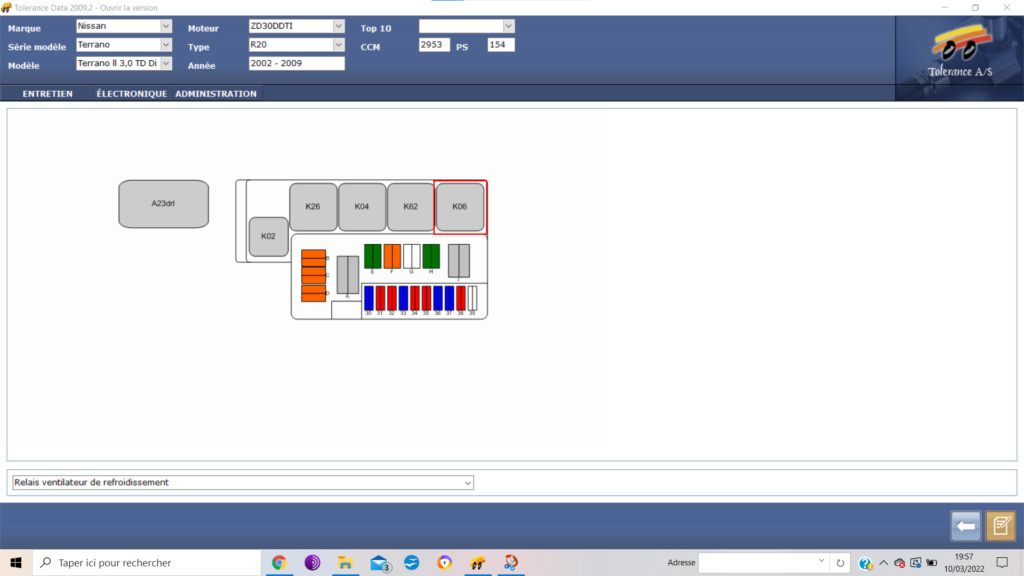Click orange fusible link labeled B

(x=313, y=258)
